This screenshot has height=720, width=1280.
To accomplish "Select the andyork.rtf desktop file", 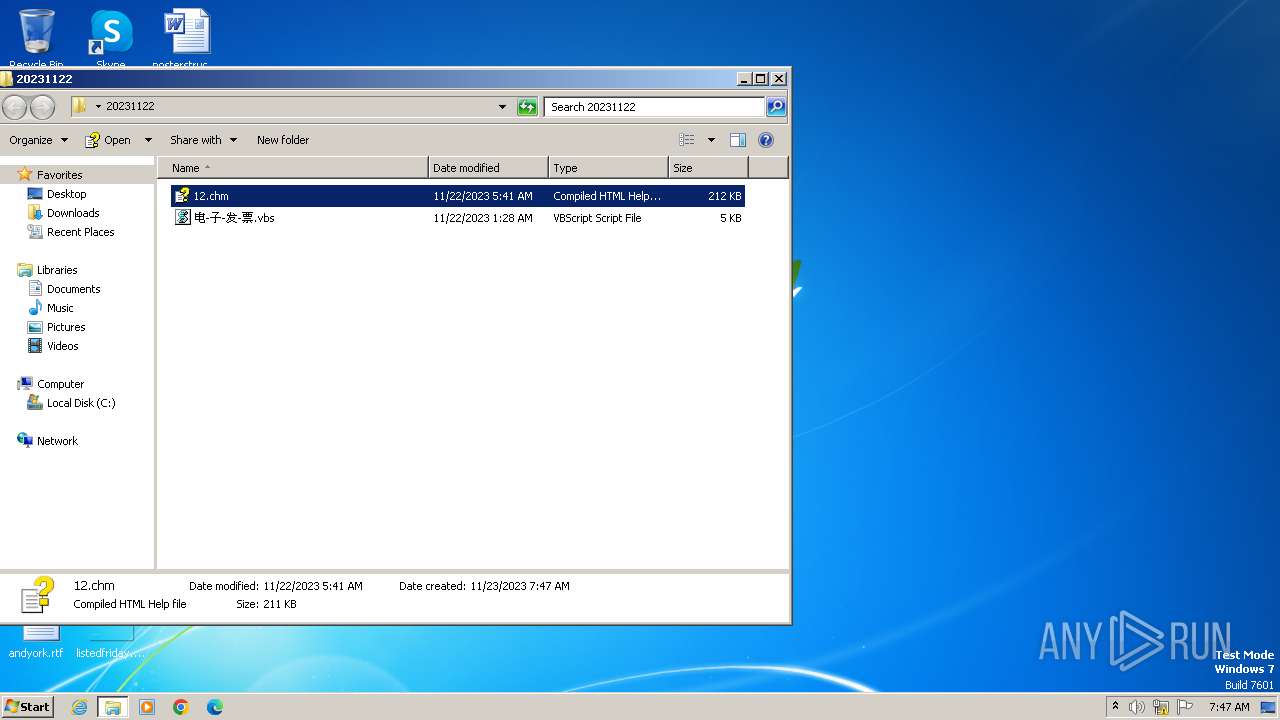I will (x=36, y=641).
